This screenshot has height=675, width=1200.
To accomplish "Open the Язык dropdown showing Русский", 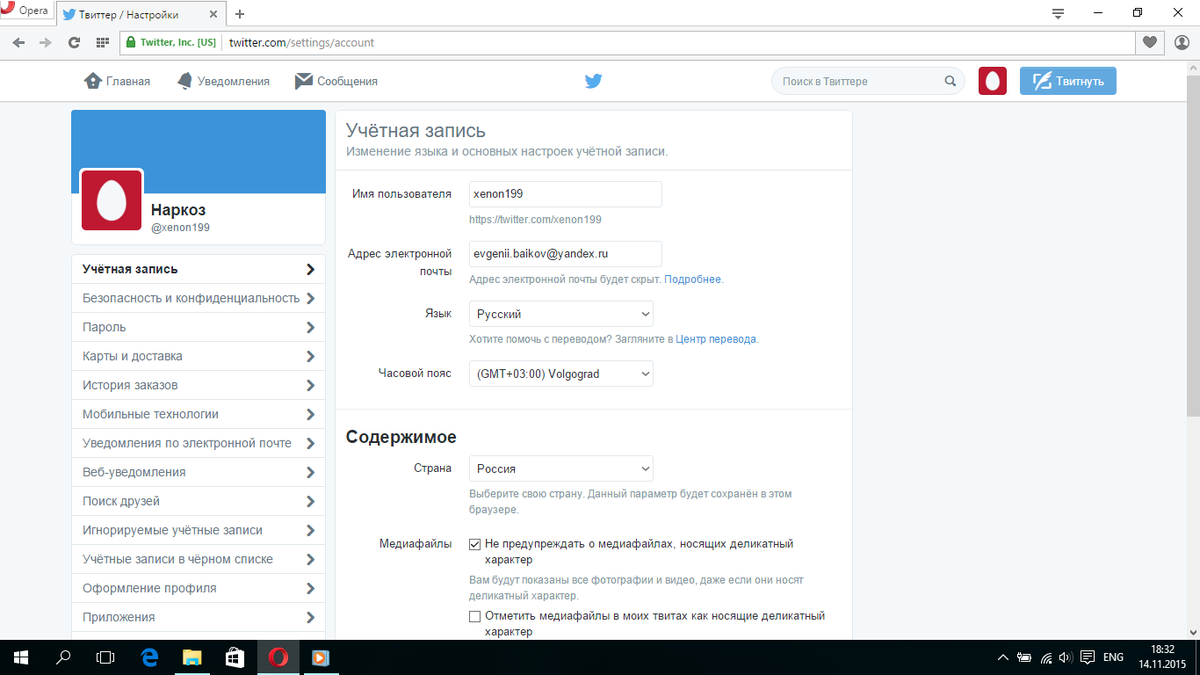I will [561, 314].
